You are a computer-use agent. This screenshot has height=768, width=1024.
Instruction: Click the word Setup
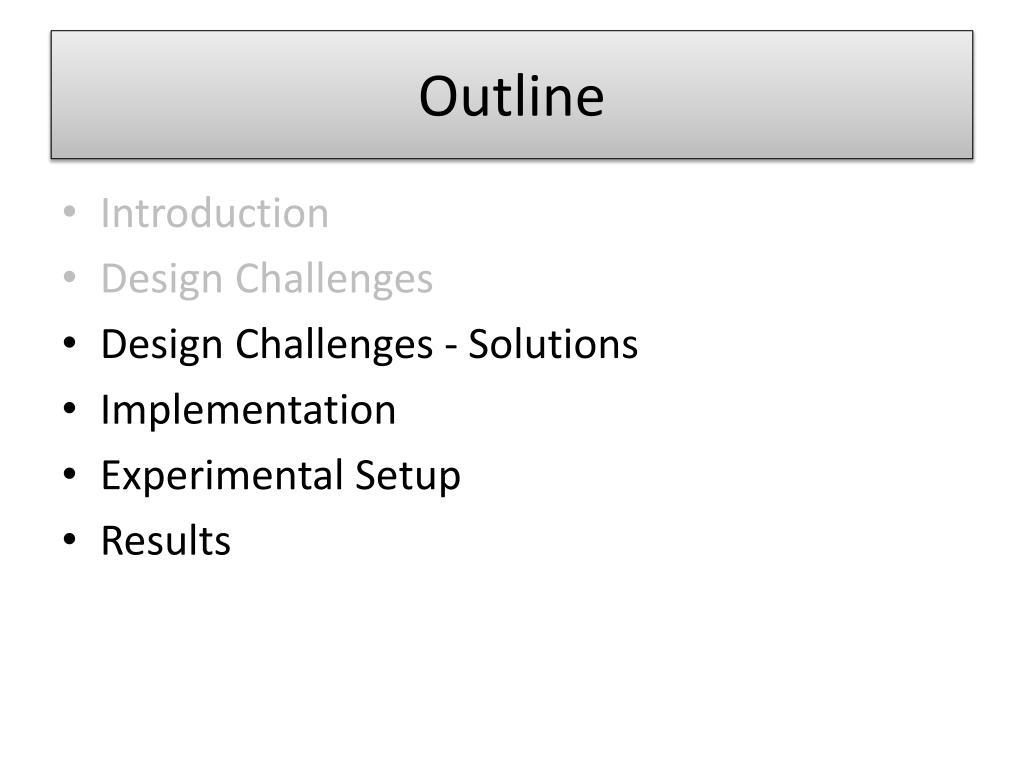(x=408, y=477)
